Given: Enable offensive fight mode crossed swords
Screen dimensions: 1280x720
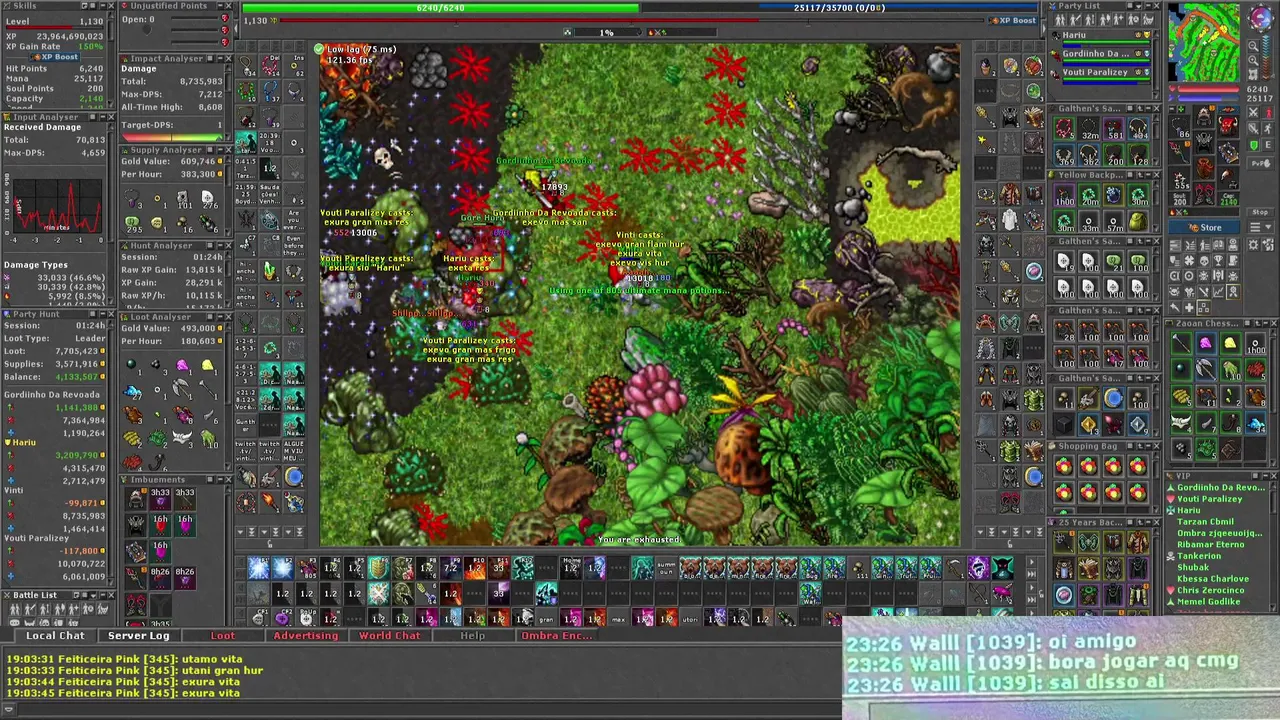Looking at the screenshot, I should click(x=1253, y=112).
